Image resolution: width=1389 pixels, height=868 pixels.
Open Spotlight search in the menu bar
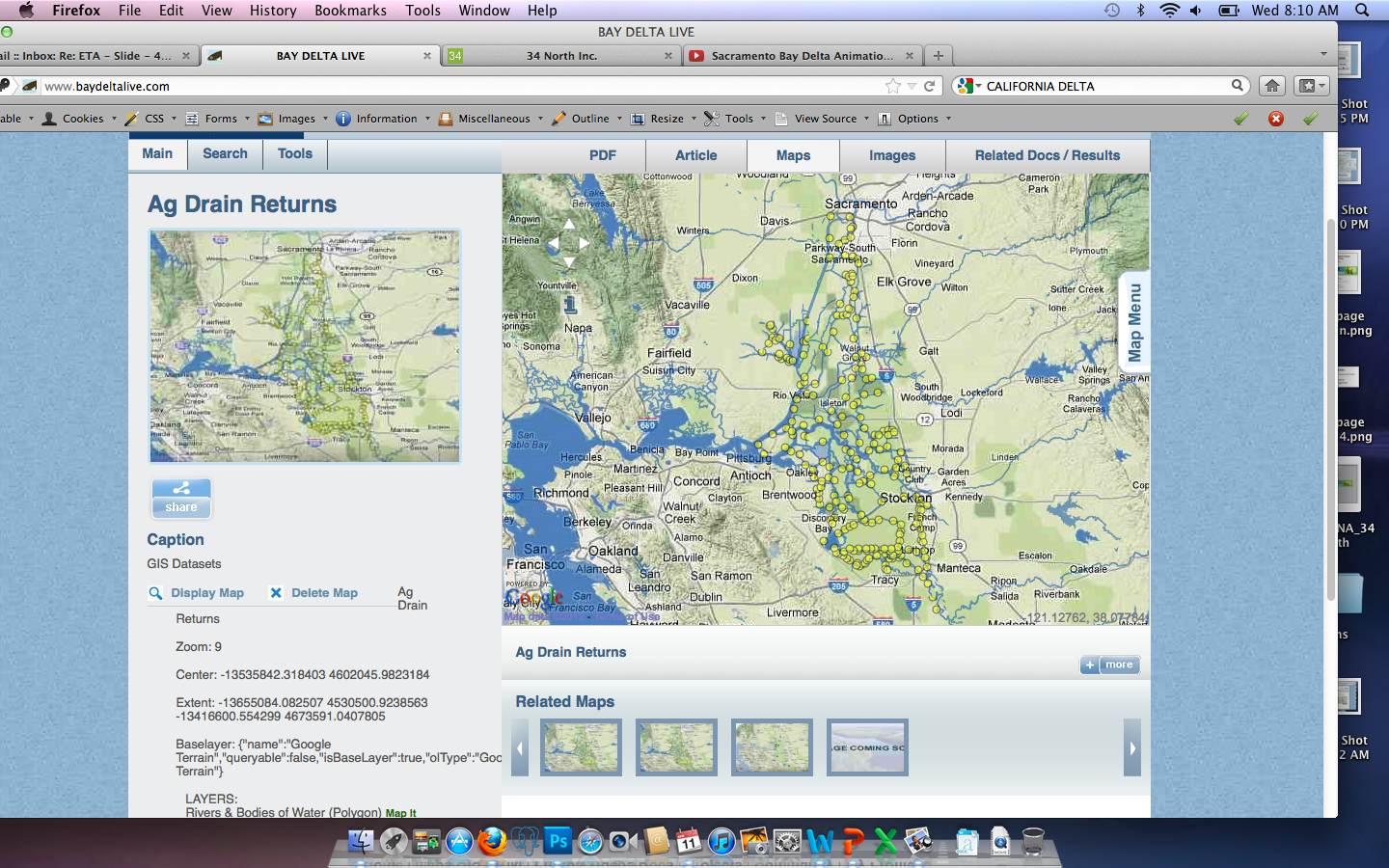coord(1363,10)
